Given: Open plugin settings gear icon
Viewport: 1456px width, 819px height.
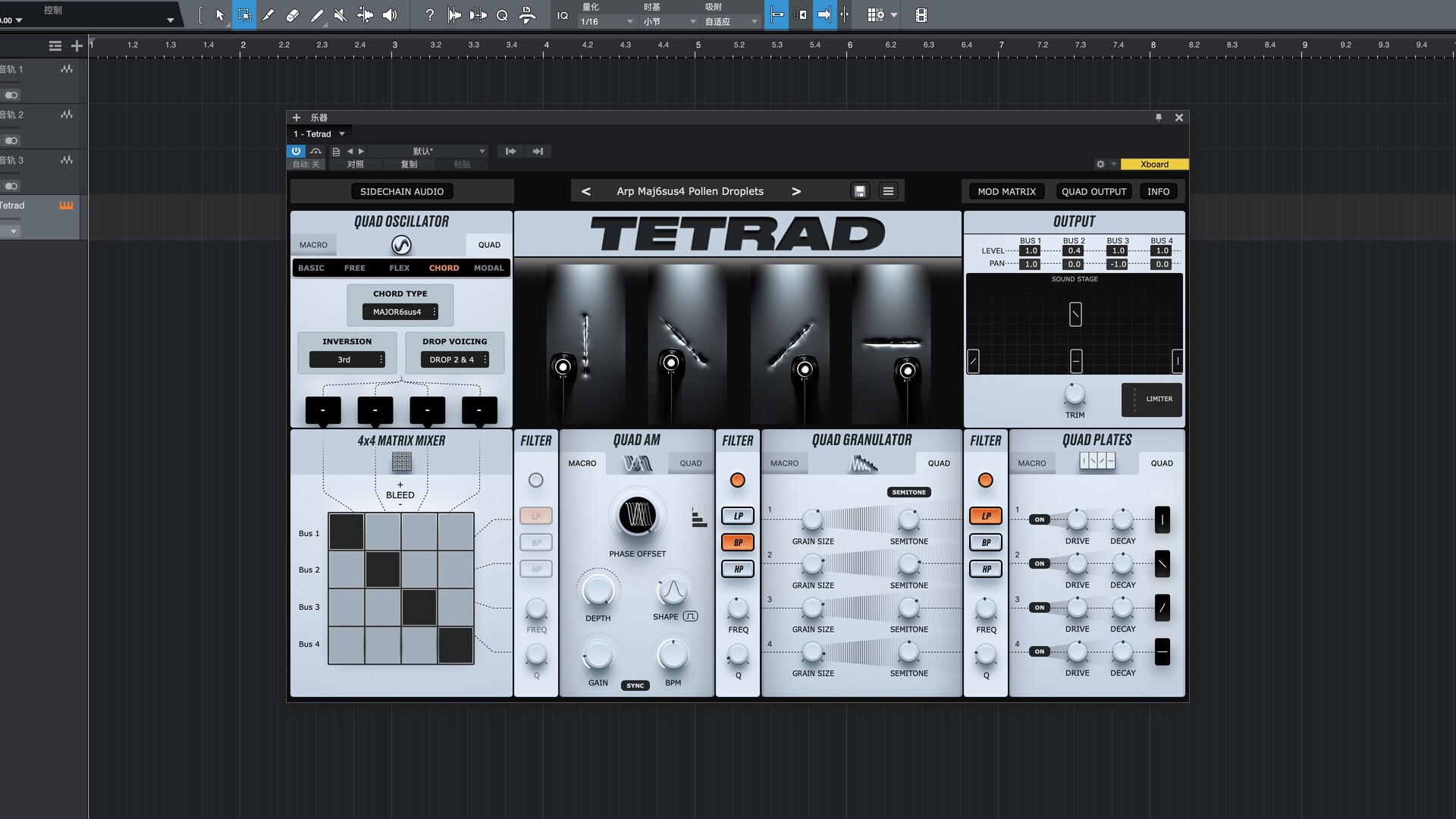Looking at the screenshot, I should (1100, 164).
